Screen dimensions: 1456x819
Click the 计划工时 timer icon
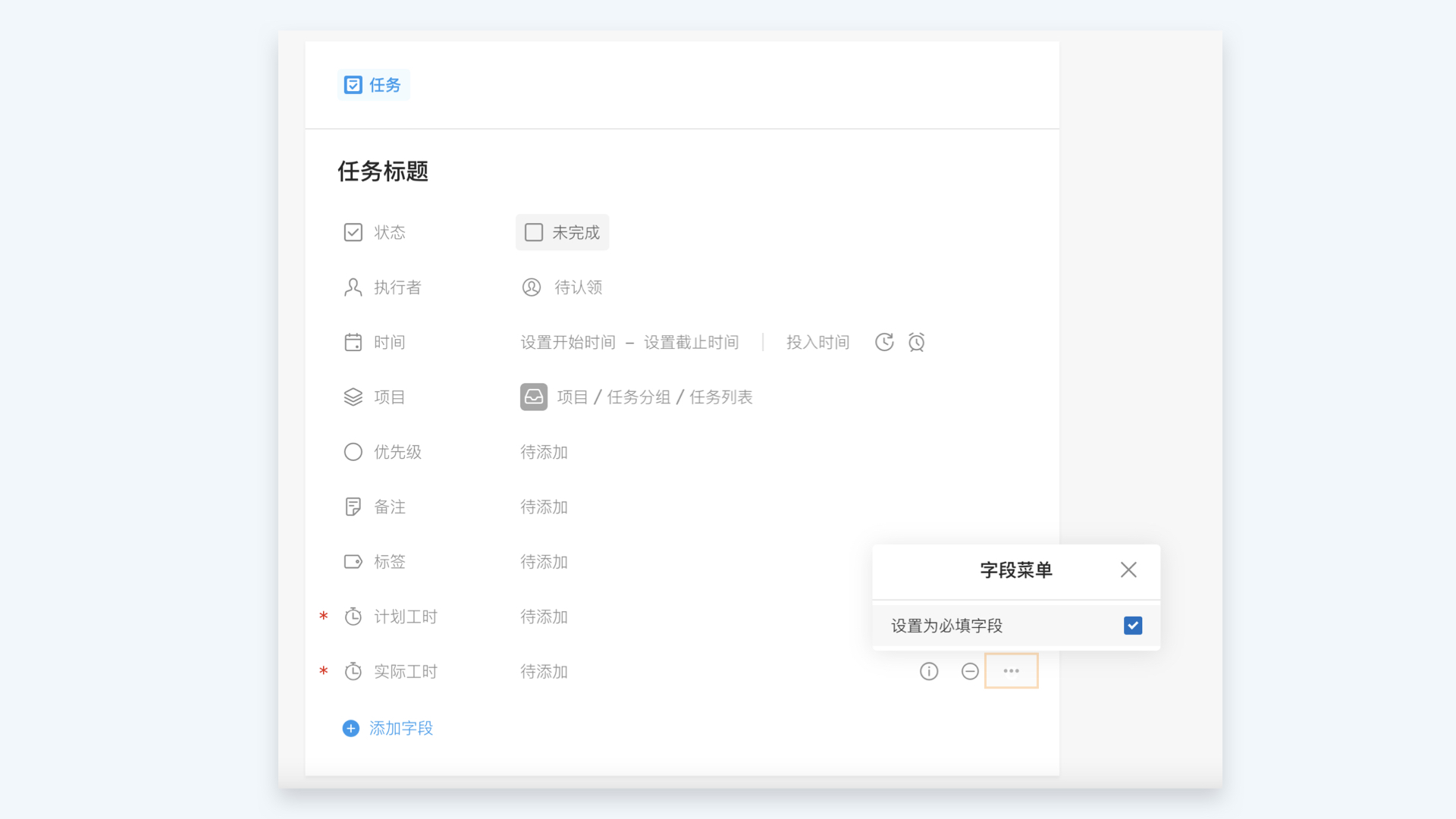pos(353,617)
